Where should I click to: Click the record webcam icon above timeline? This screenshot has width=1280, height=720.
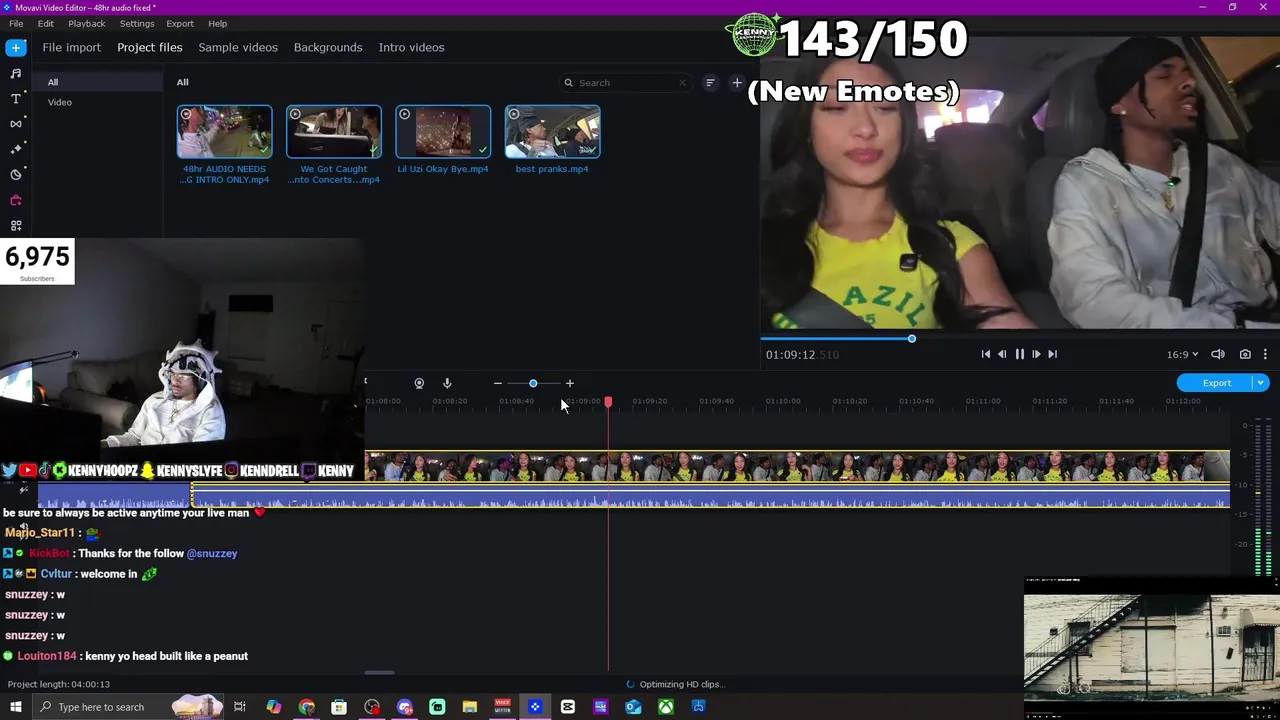[419, 383]
